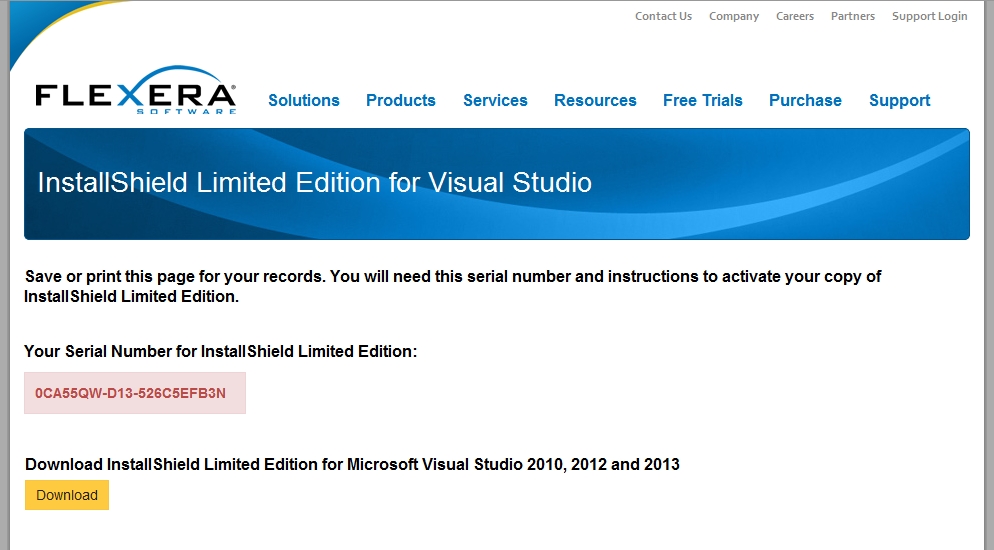Click Support Login link

point(929,16)
